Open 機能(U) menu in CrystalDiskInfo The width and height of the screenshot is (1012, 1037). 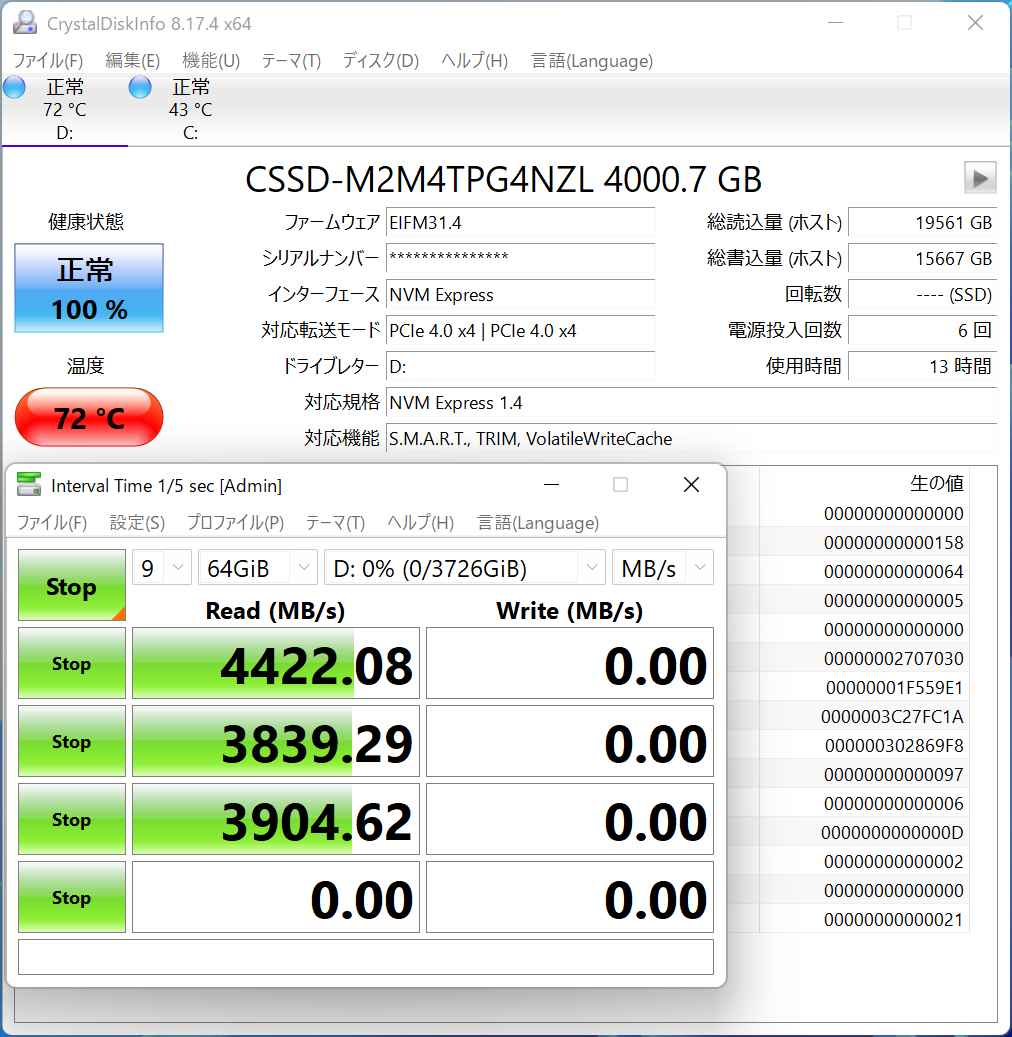(211, 61)
